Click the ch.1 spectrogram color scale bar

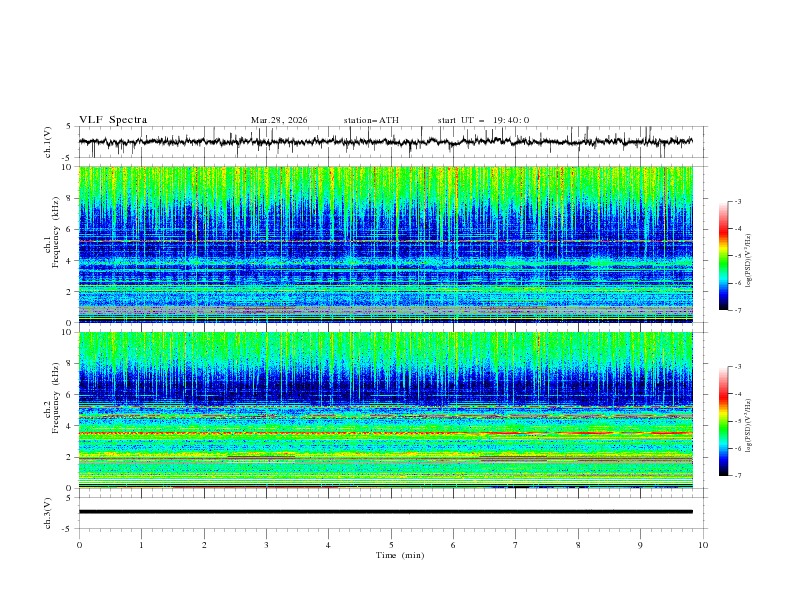click(723, 256)
